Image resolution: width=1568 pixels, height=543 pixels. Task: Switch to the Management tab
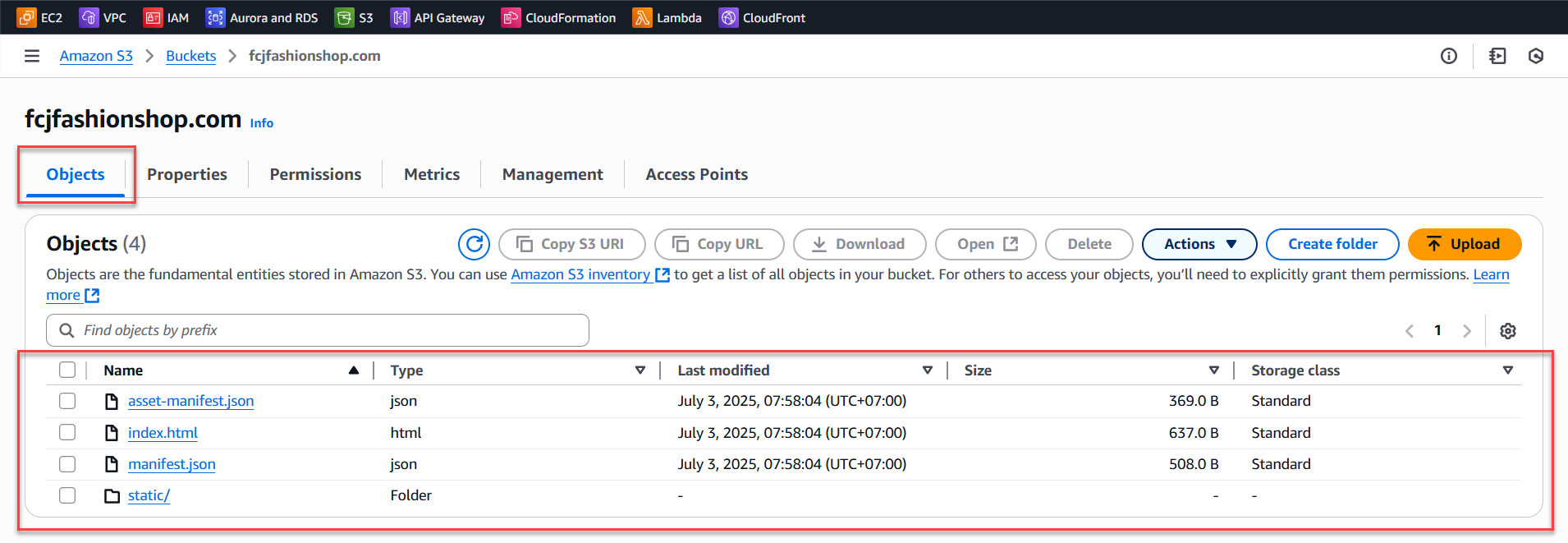[552, 174]
